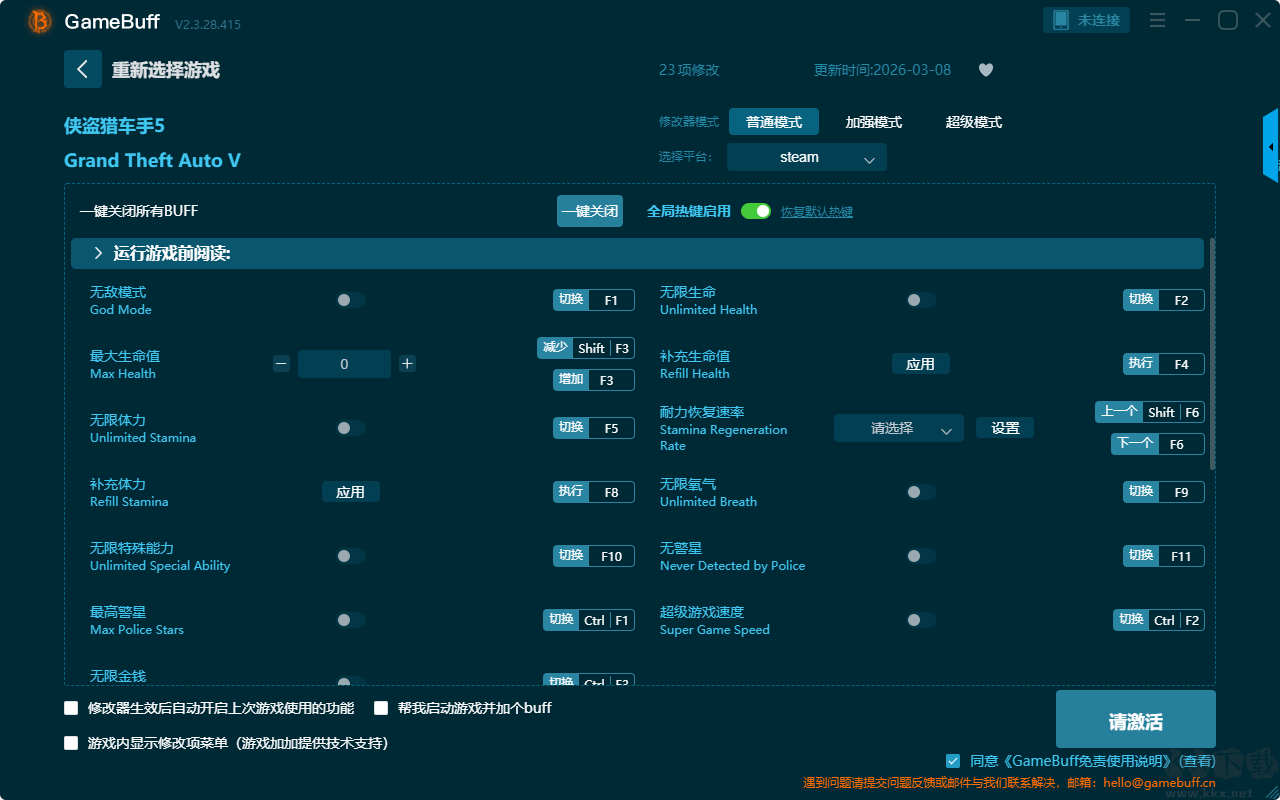Expand the 运行游戏前阅读 section

point(637,254)
